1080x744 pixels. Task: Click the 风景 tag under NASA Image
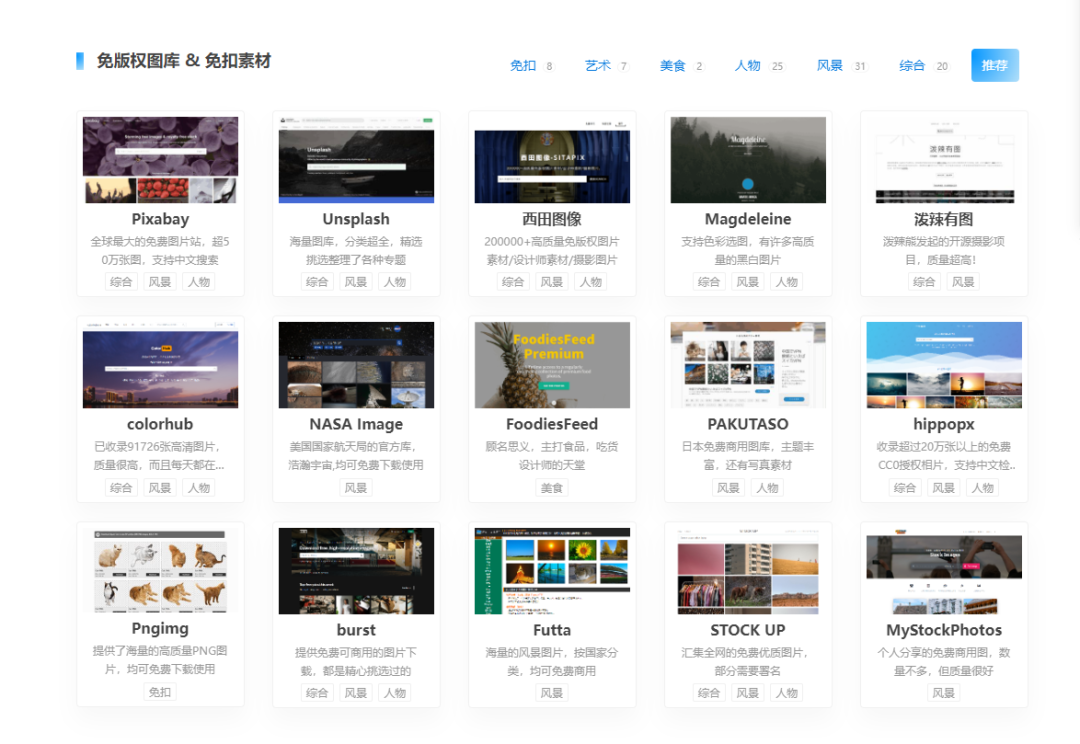coord(356,487)
